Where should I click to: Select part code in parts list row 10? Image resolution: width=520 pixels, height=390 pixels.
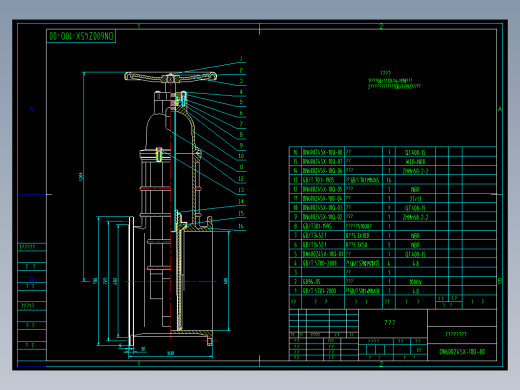pos(323,208)
